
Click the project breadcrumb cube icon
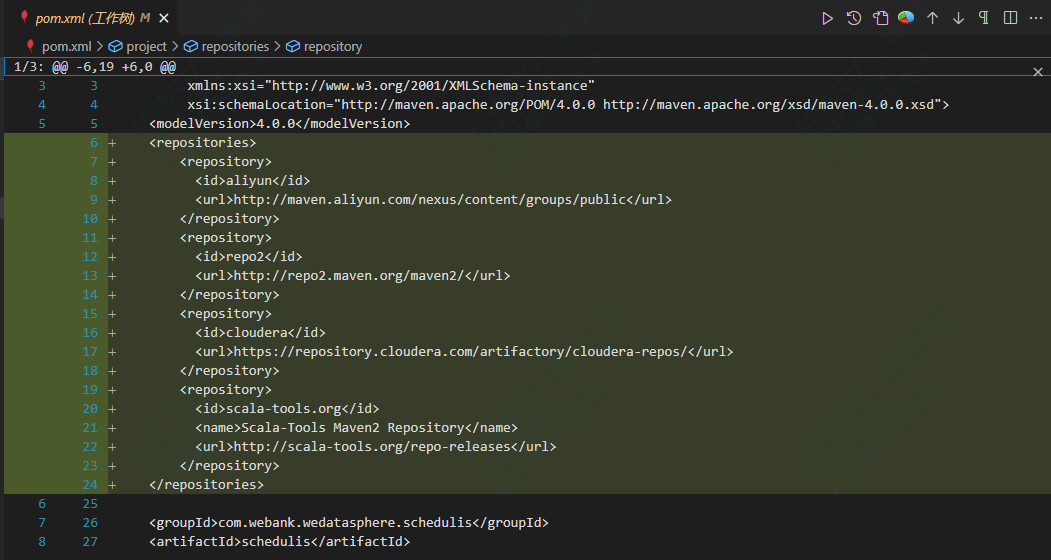115,46
